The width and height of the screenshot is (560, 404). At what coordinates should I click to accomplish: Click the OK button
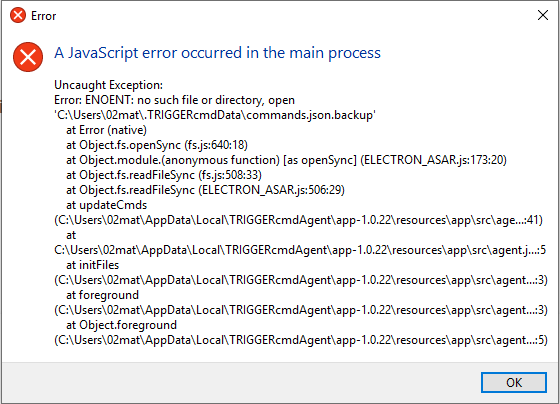pyautogui.click(x=514, y=383)
